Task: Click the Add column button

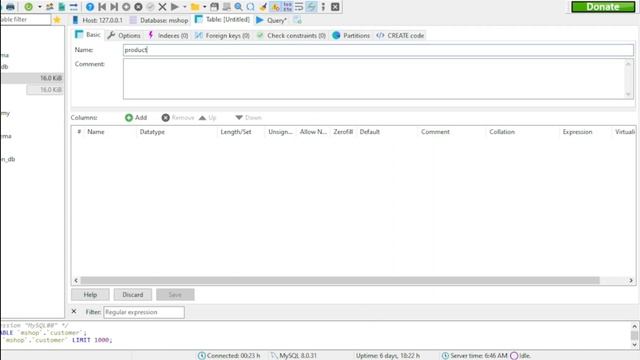Action: click(x=136, y=118)
